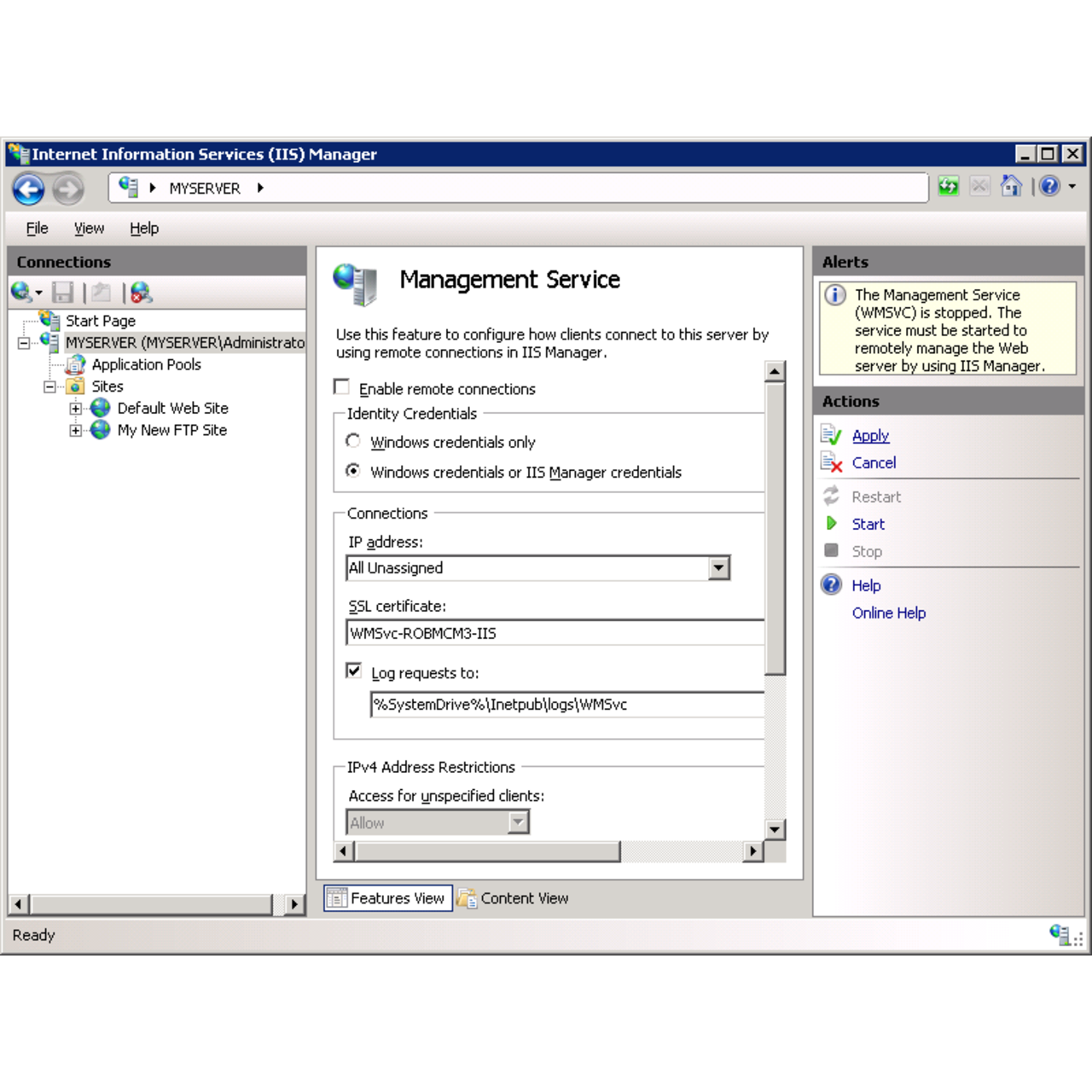The height and width of the screenshot is (1092, 1092).
Task: Click the scroll up arrow in Management Service
Action: (775, 370)
